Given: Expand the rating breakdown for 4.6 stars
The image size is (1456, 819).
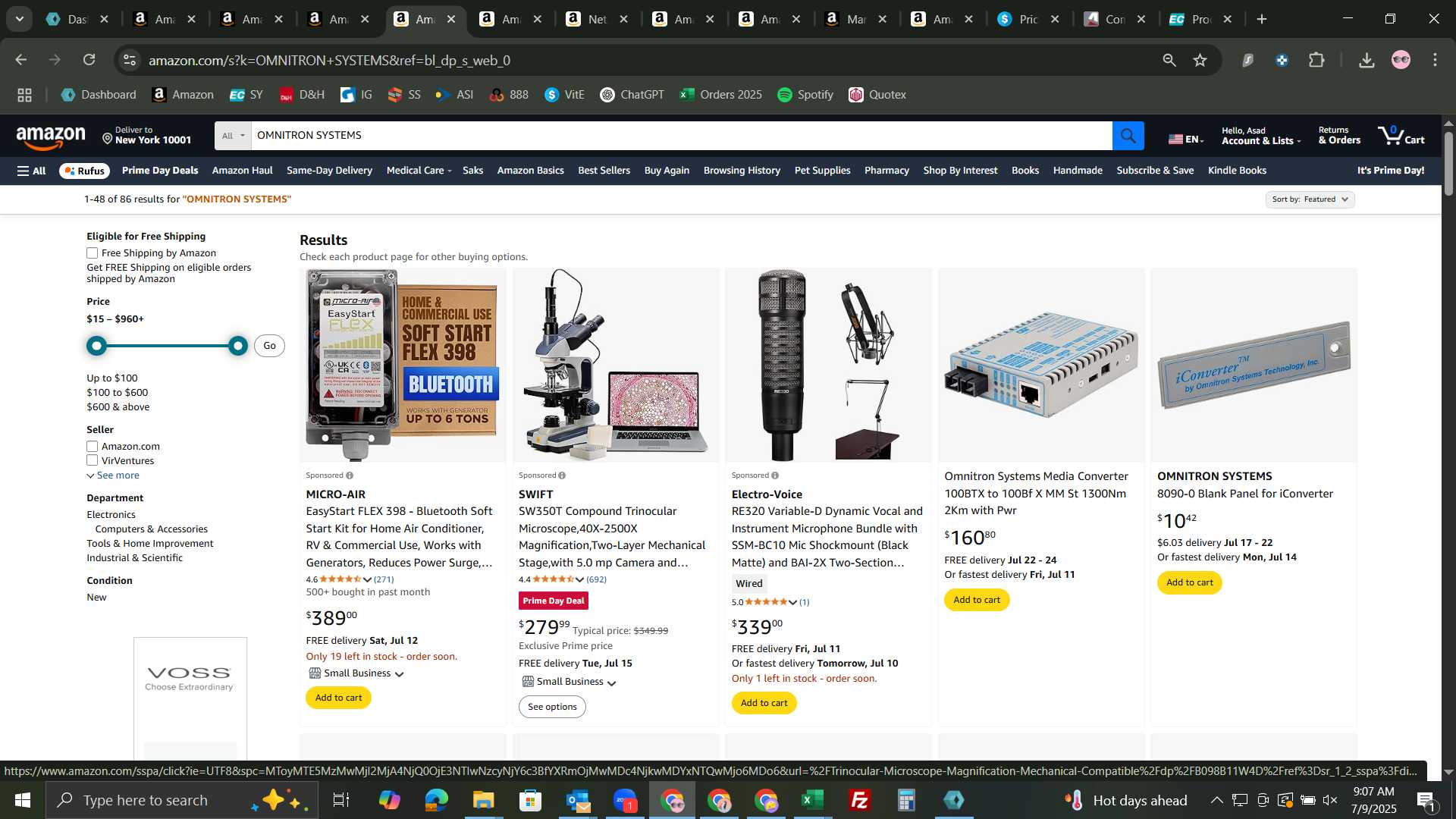Looking at the screenshot, I should tap(367, 579).
